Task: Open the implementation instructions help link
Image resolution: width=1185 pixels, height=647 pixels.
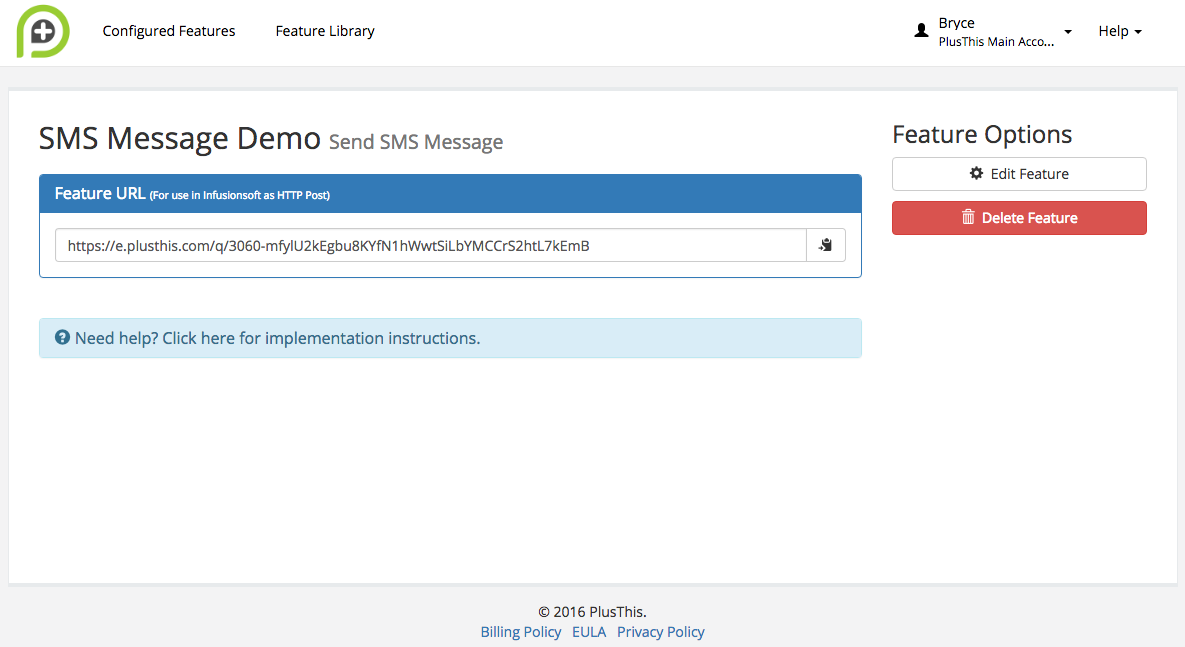Action: point(277,338)
